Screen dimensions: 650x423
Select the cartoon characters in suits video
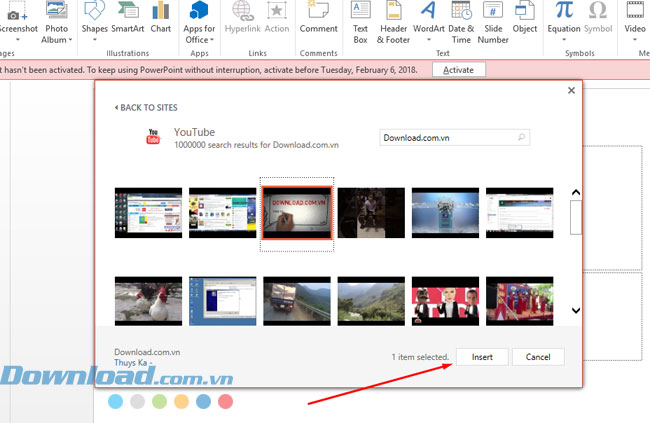[445, 301]
